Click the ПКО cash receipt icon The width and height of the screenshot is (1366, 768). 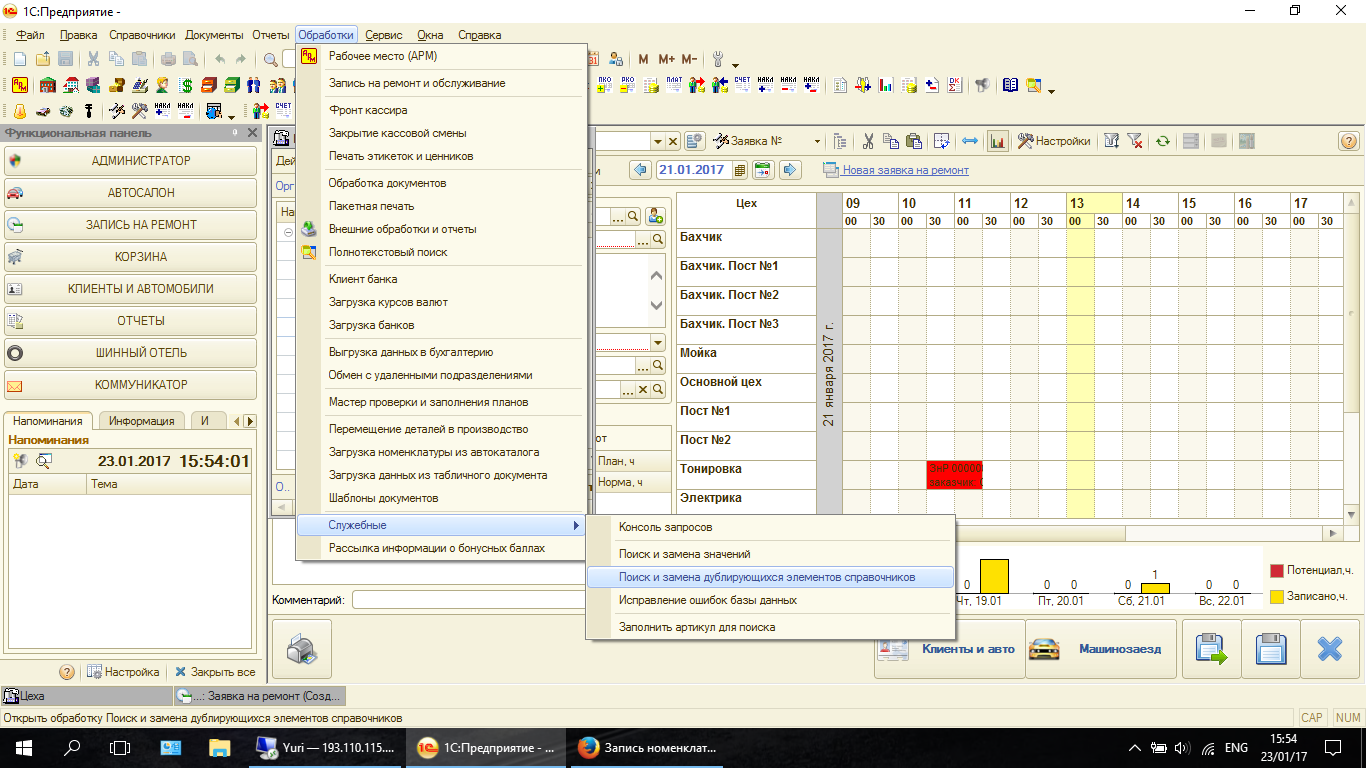point(606,85)
